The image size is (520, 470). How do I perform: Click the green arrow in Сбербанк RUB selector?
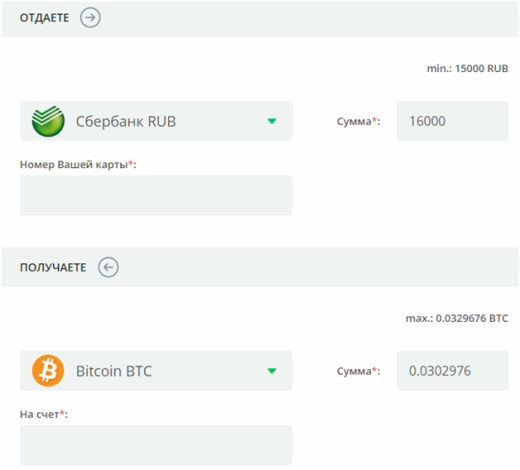tap(272, 121)
